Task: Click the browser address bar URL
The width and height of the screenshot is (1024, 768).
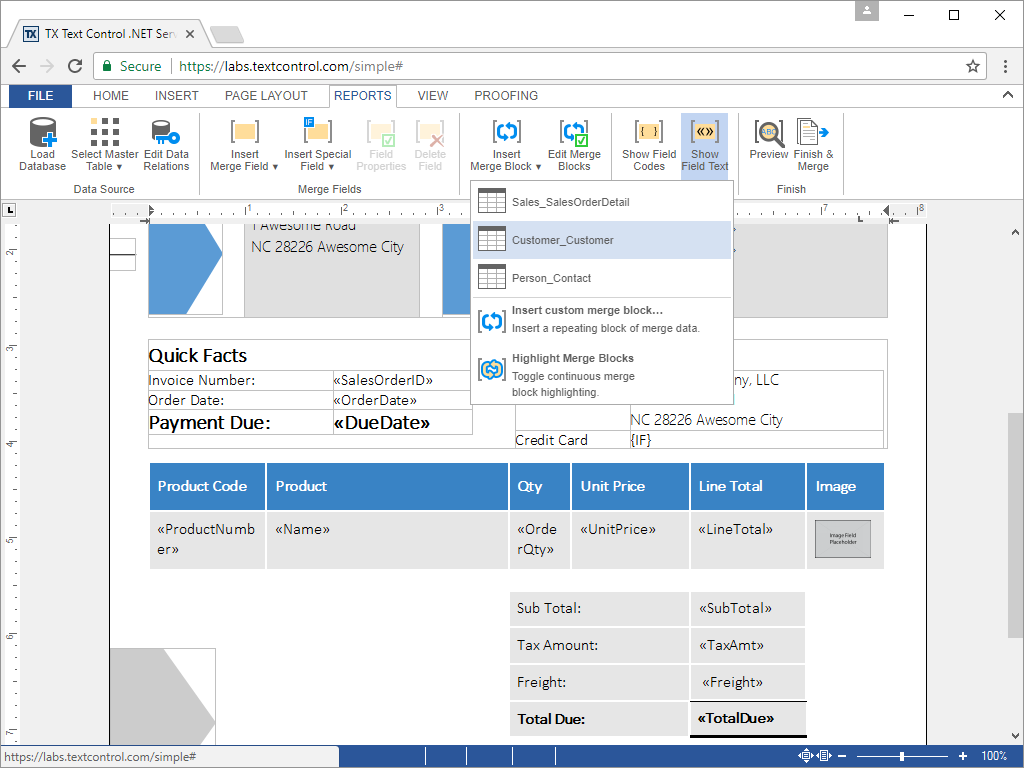Action: [290, 66]
